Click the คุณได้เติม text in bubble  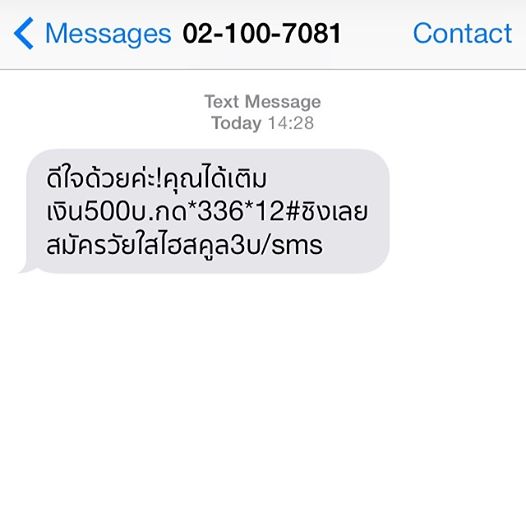(x=215, y=178)
